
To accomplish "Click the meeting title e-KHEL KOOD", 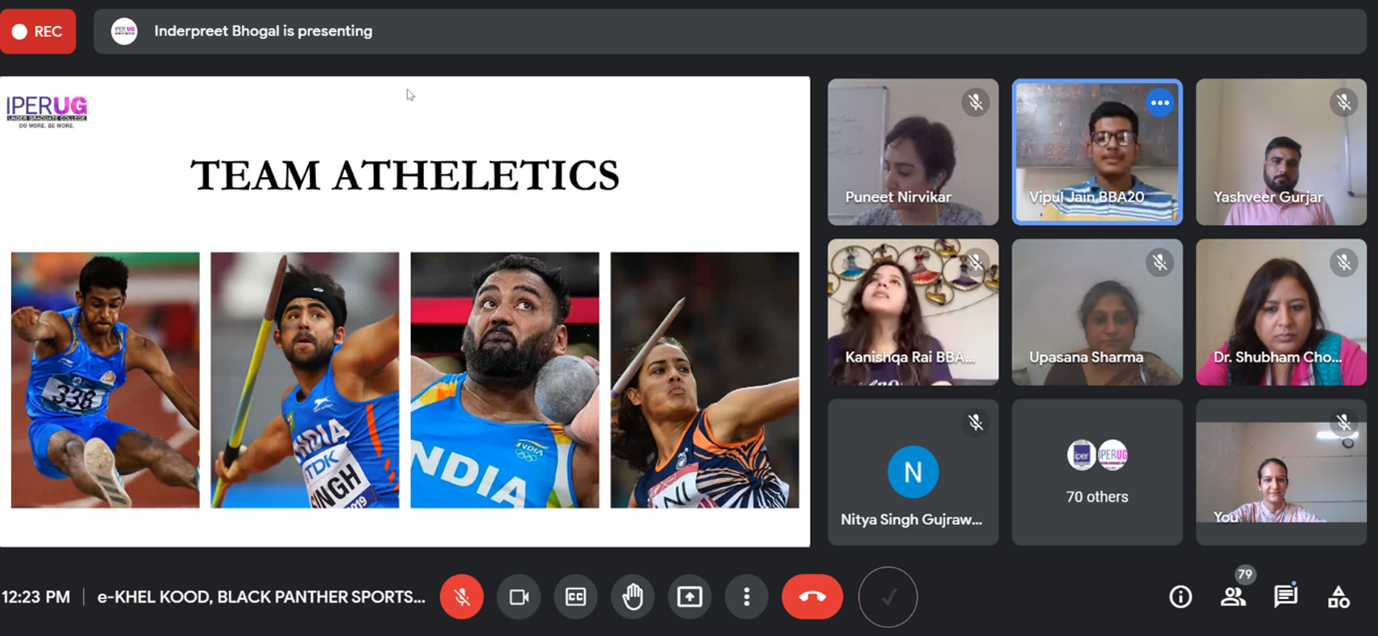I will coord(261,597).
